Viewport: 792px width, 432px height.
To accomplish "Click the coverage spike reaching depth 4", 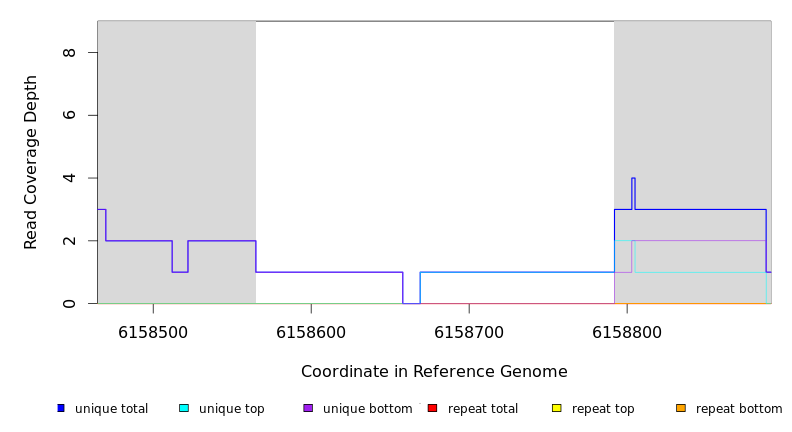I will (633, 179).
